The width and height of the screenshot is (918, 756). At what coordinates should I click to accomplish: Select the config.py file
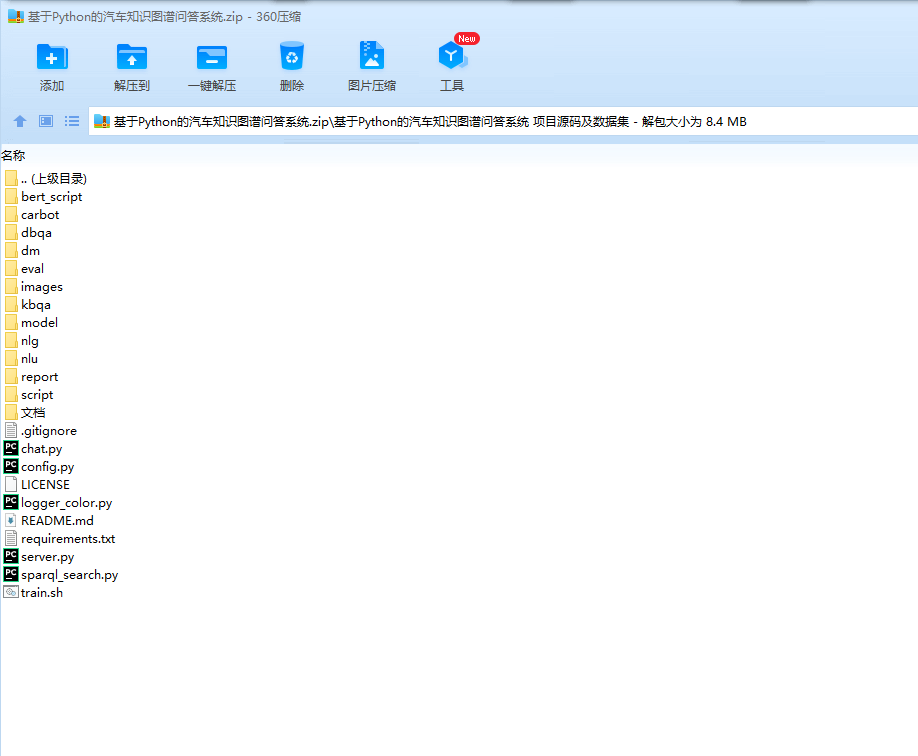(39, 467)
